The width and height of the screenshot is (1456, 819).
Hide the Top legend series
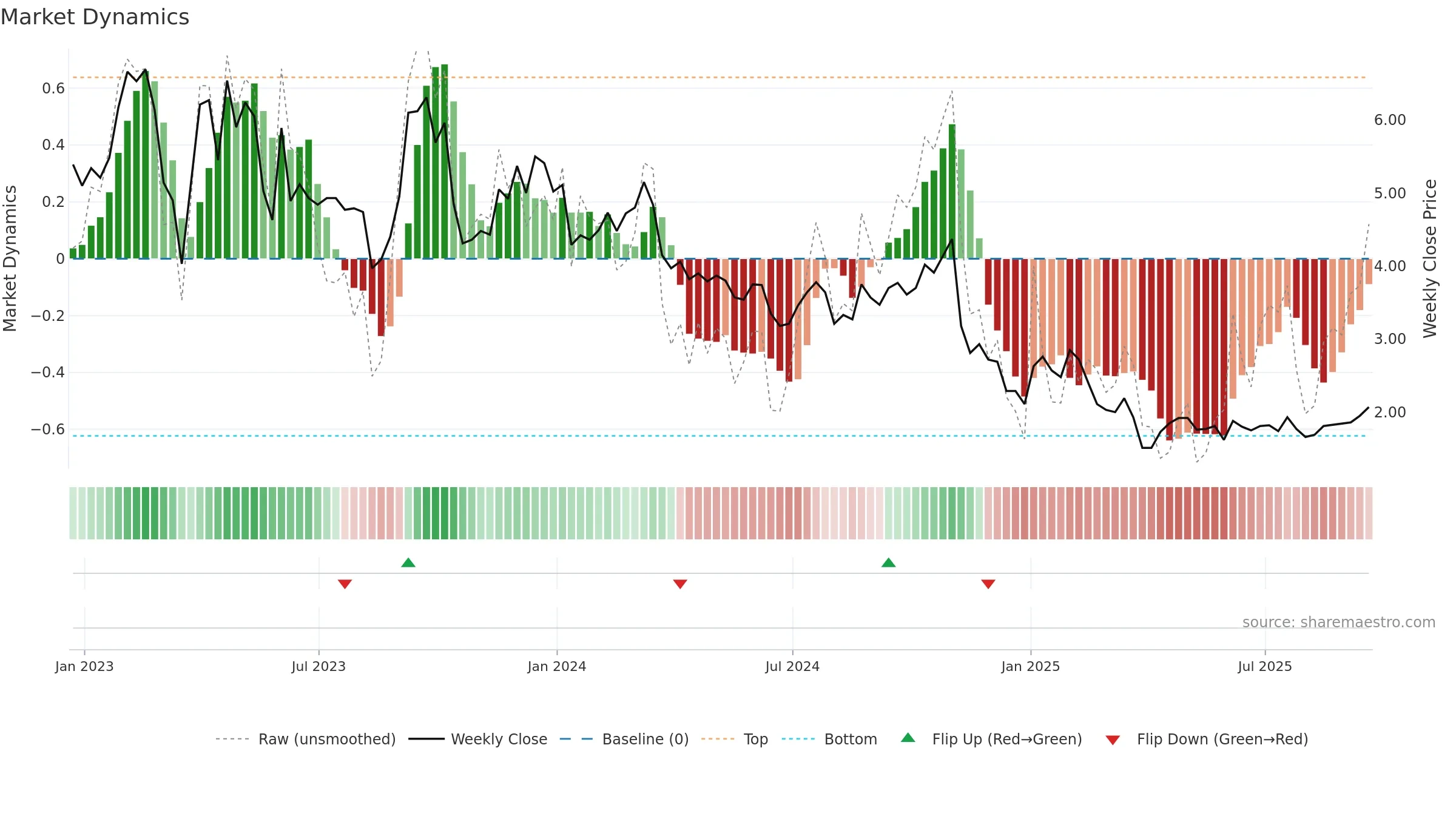[x=735, y=739]
